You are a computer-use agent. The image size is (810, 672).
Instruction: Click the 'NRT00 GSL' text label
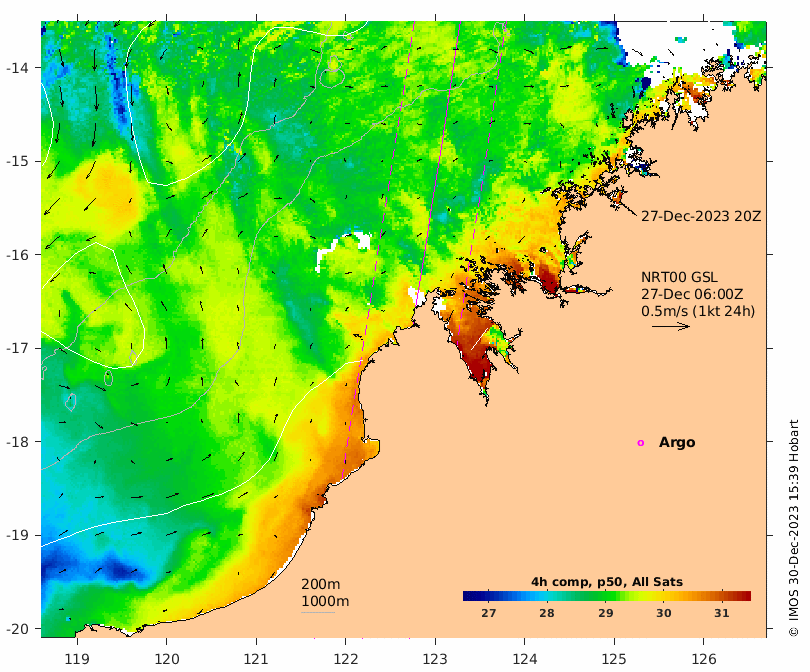[x=679, y=277]
